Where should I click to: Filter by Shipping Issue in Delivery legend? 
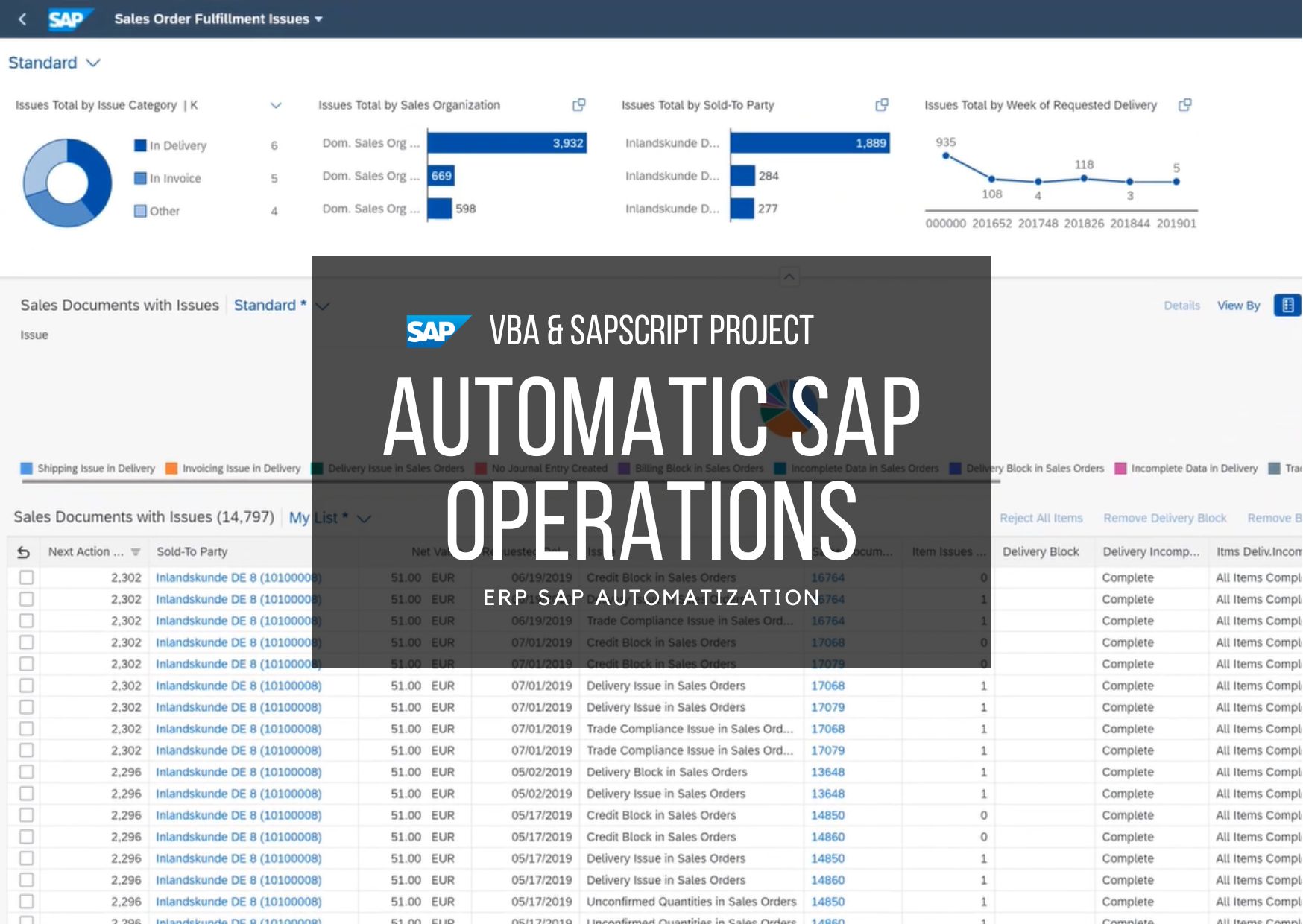(x=88, y=469)
